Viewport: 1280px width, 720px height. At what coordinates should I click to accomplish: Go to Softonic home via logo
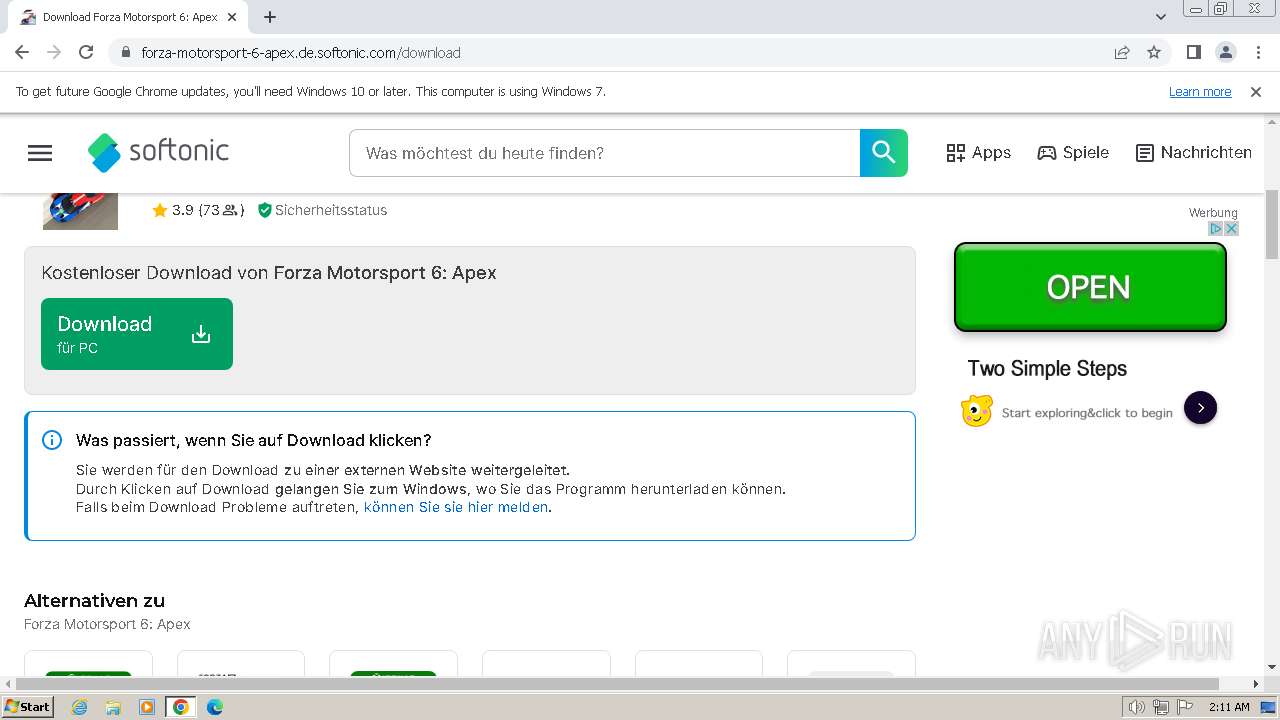158,152
